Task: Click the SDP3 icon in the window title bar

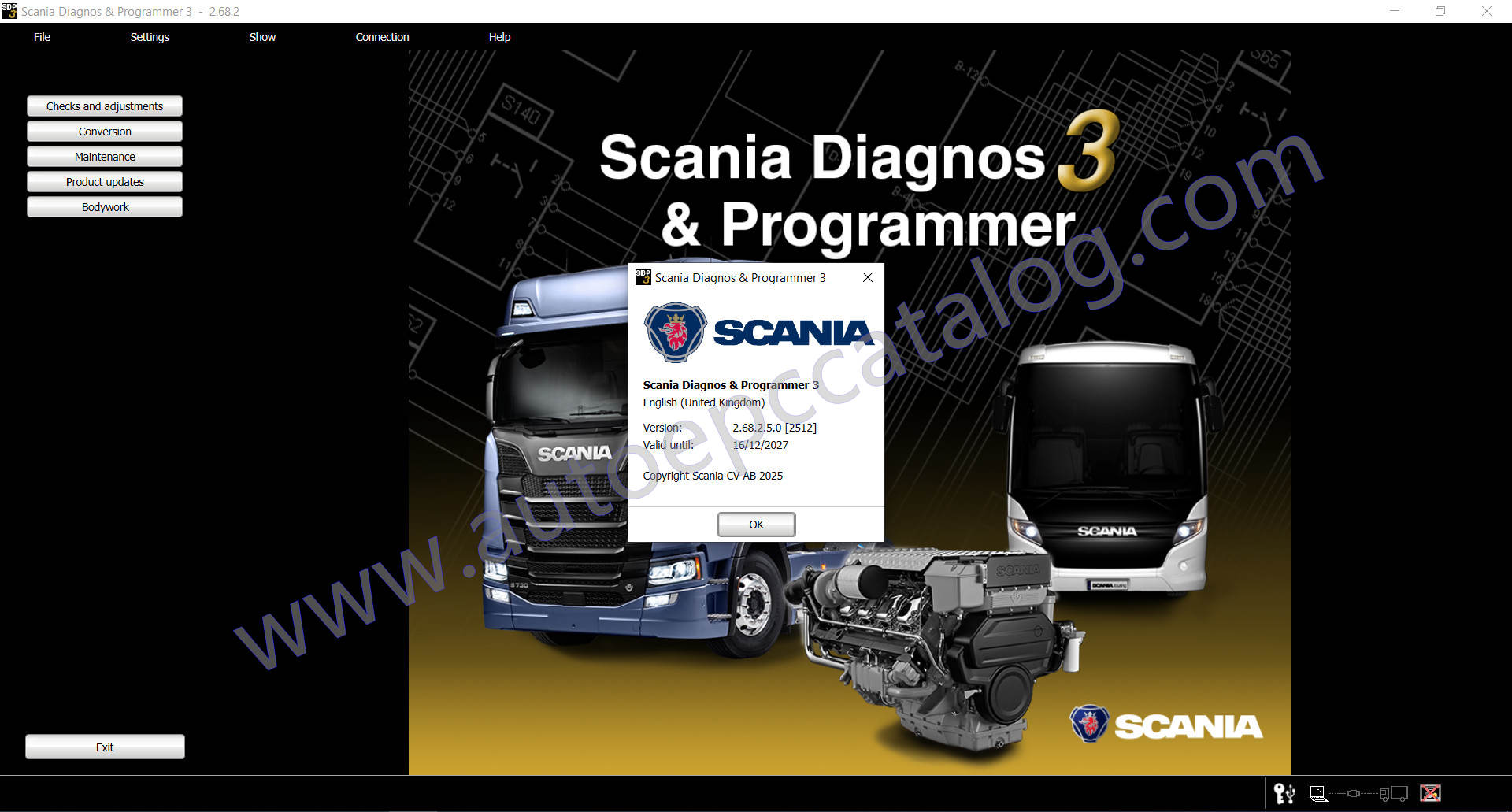Action: point(9,11)
